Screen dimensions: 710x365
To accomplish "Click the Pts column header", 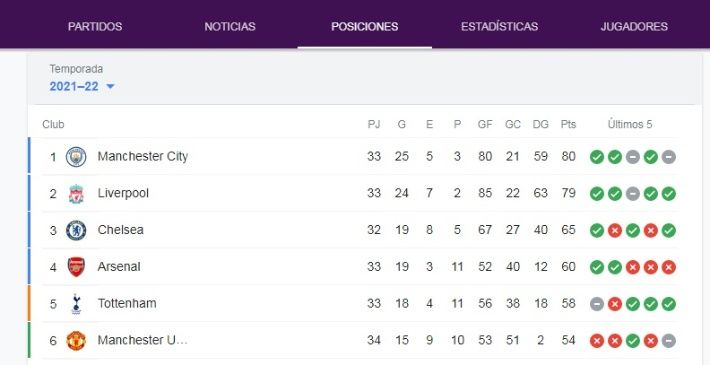I will pyautogui.click(x=568, y=124).
